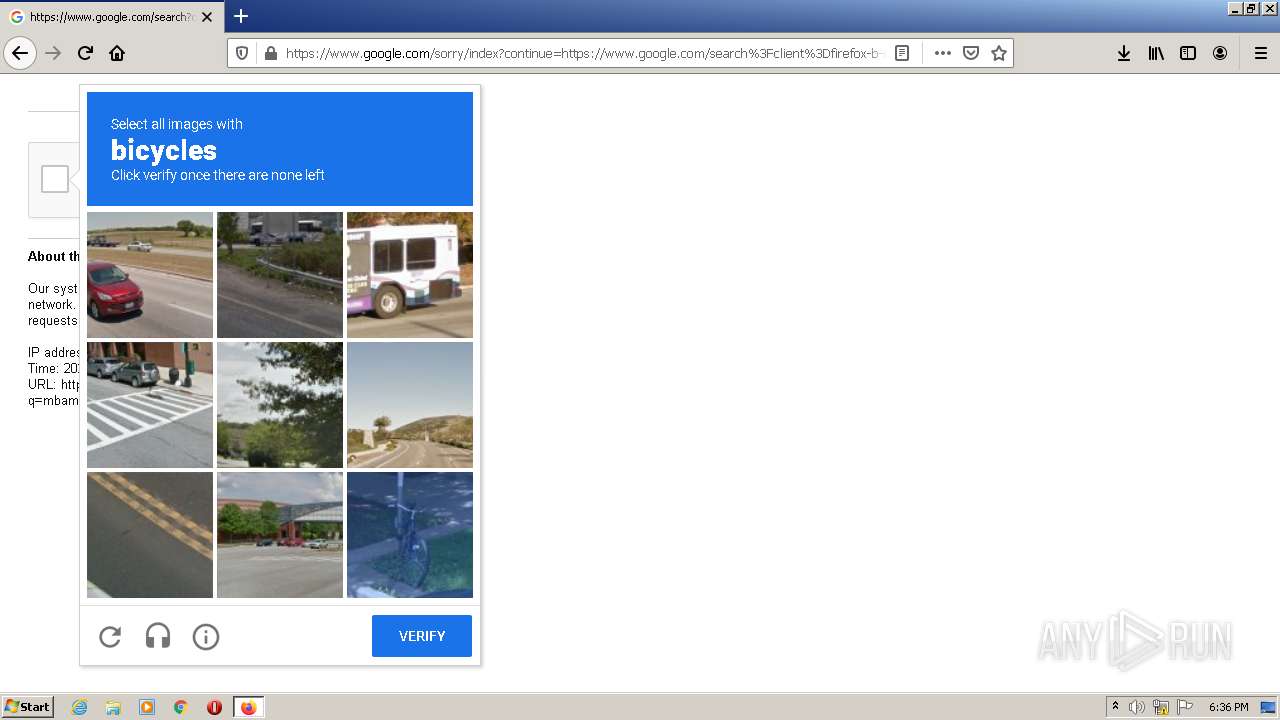
Task: Switch to audio challenge headphones icon
Action: tap(158, 636)
